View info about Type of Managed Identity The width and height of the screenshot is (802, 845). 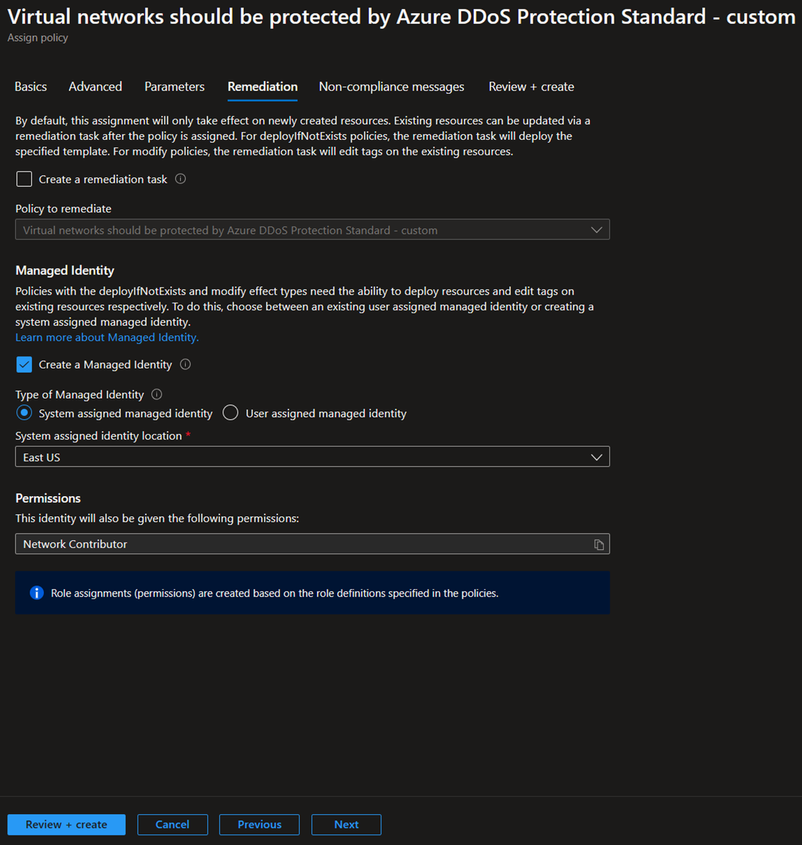pos(157,394)
